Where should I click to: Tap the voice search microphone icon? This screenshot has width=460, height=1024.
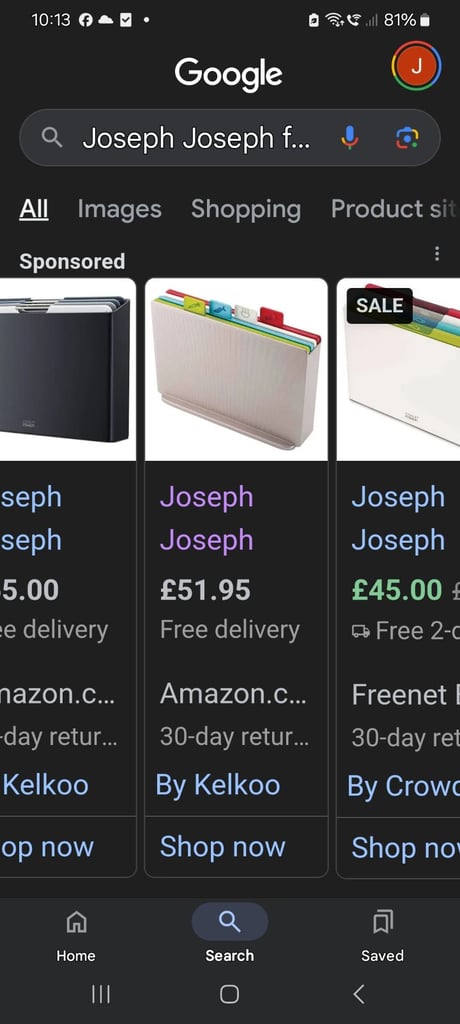(x=350, y=138)
